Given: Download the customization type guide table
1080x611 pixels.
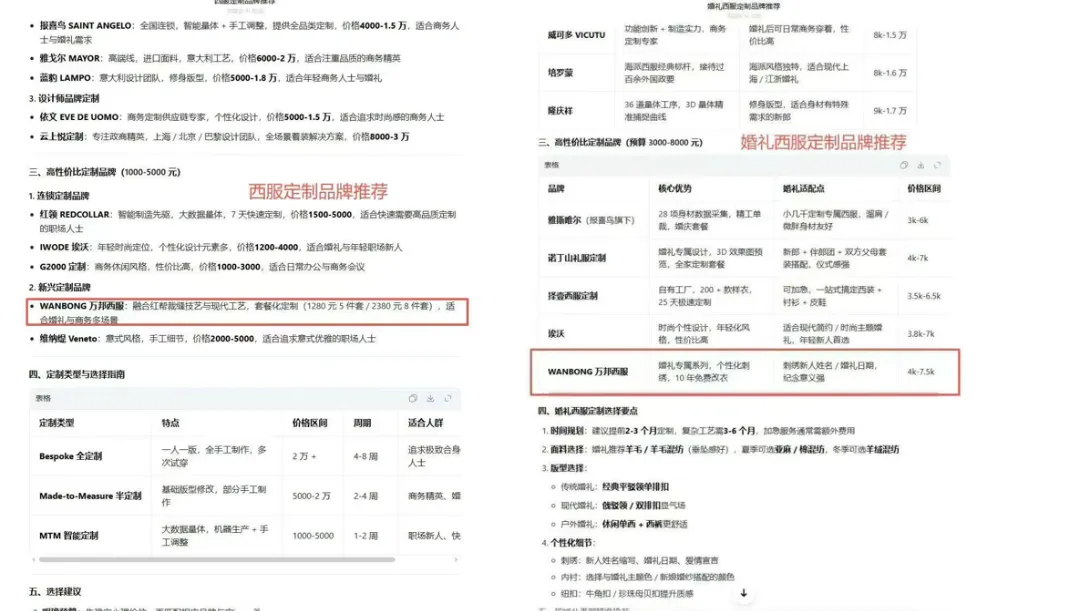Looking at the screenshot, I should (x=431, y=398).
